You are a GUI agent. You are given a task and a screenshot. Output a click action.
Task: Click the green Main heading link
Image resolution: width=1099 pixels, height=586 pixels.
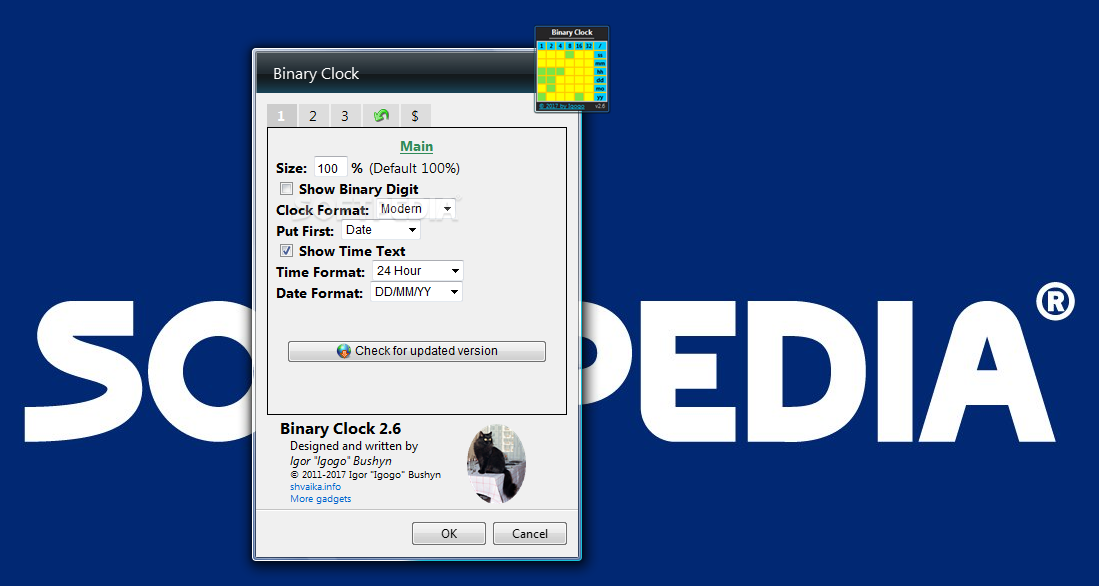(x=416, y=146)
